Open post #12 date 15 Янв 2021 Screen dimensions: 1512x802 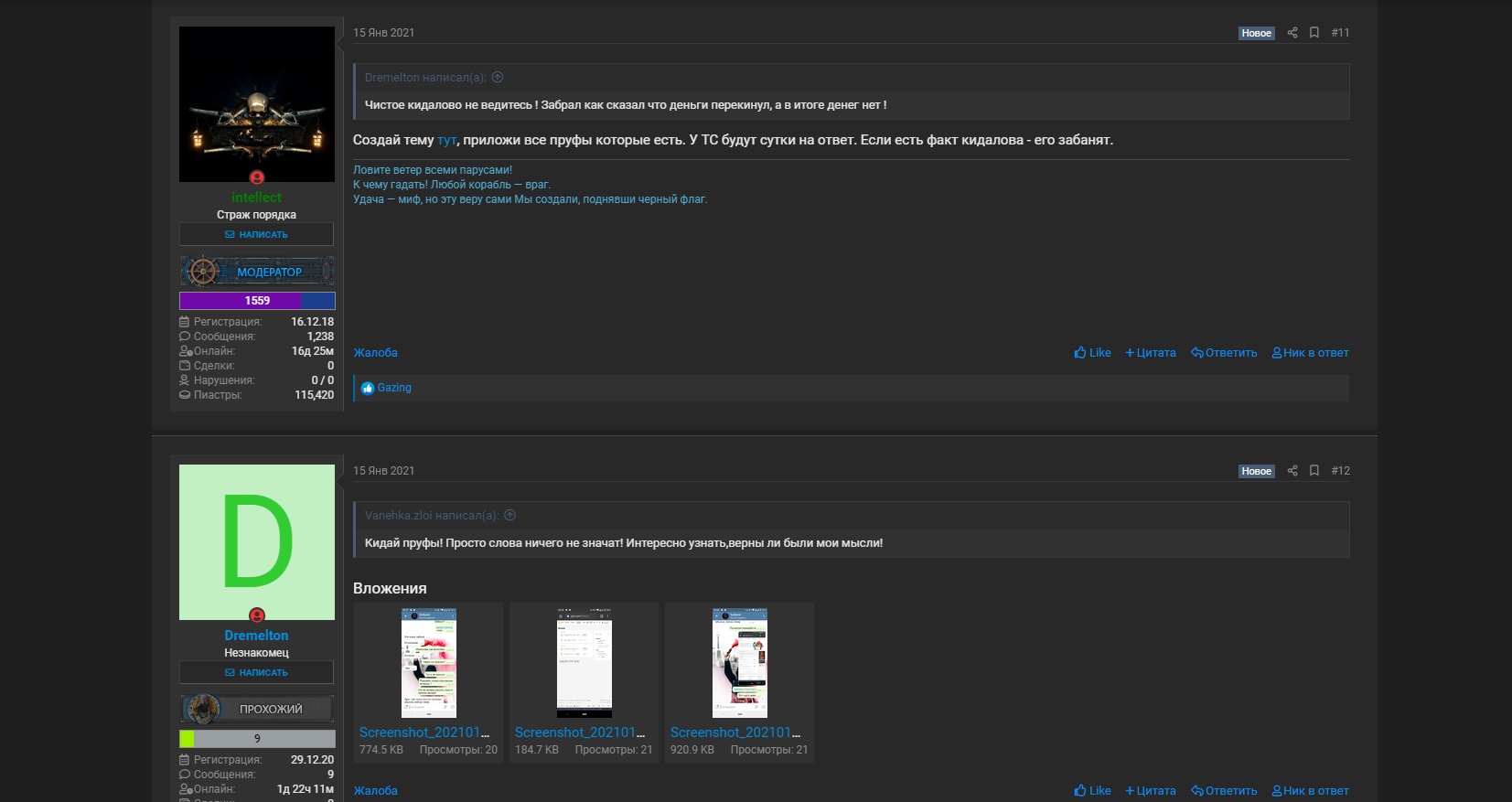(384, 471)
